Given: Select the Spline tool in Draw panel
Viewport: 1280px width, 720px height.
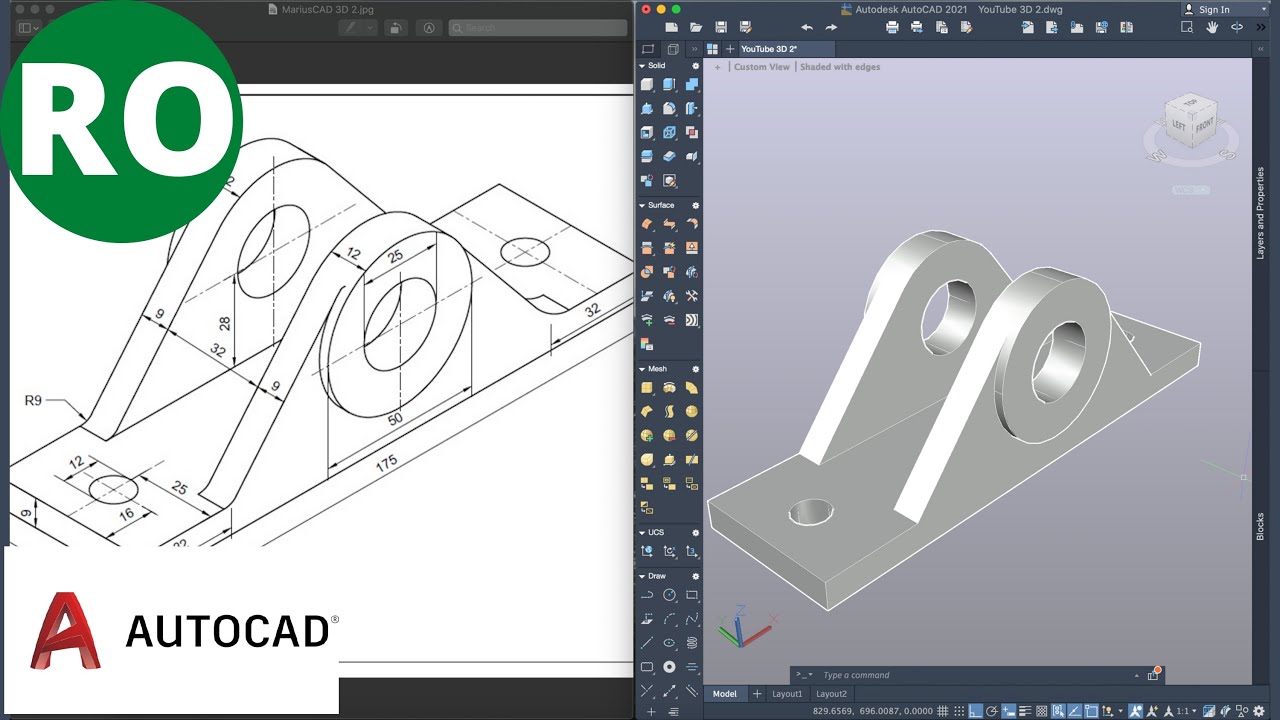Looking at the screenshot, I should pos(692,619).
